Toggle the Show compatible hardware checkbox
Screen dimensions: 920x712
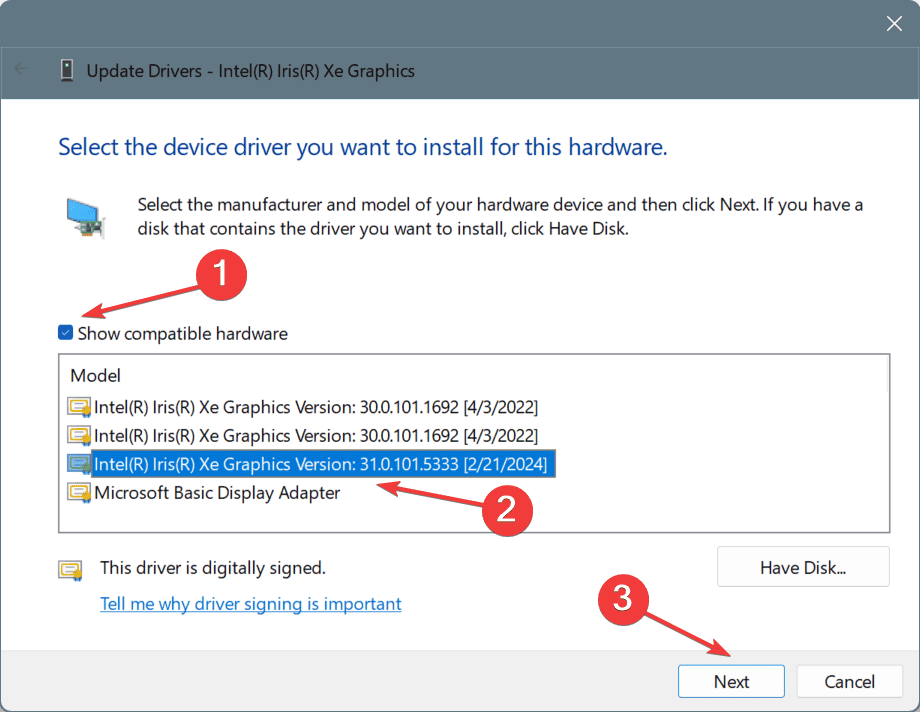[66, 333]
